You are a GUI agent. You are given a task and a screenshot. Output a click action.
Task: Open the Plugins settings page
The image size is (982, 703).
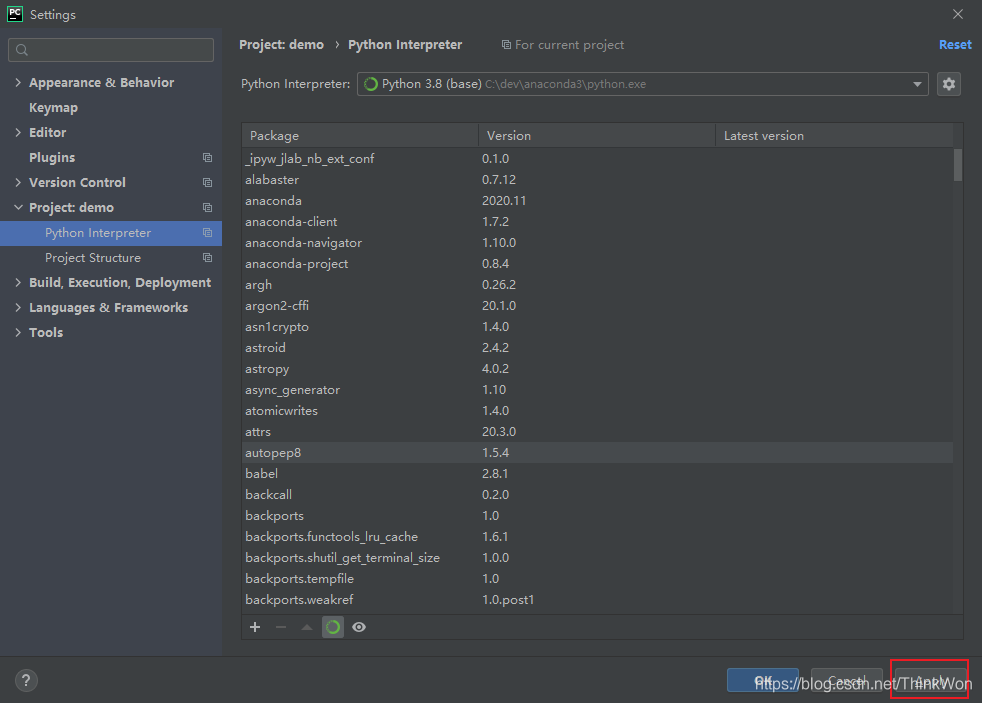52,158
